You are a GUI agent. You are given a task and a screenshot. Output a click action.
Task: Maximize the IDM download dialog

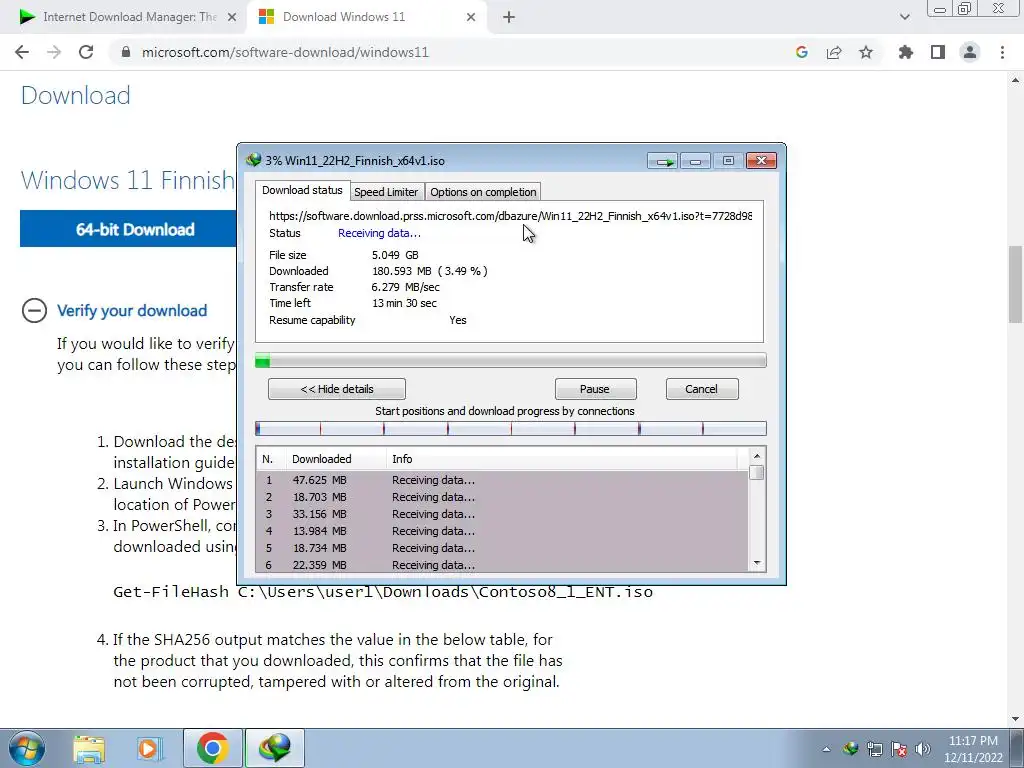click(728, 161)
